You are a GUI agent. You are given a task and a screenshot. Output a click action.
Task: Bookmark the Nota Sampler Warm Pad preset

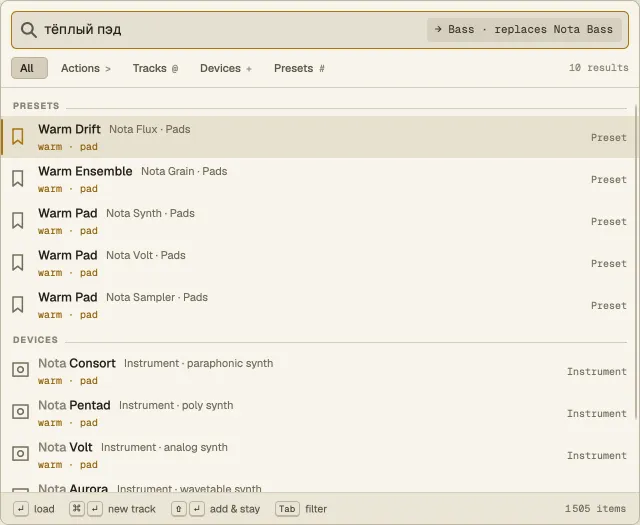(18, 305)
